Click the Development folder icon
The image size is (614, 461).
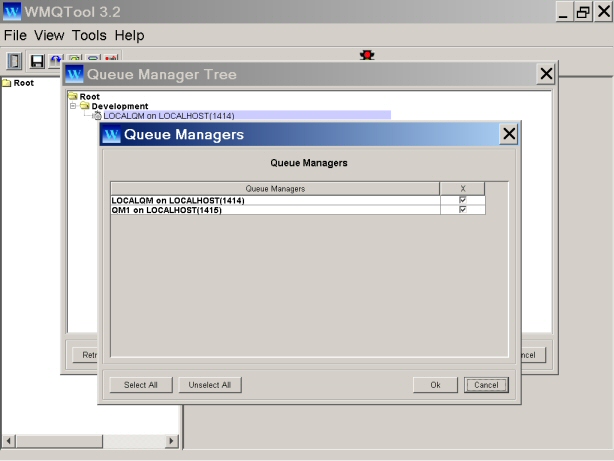click(85, 106)
